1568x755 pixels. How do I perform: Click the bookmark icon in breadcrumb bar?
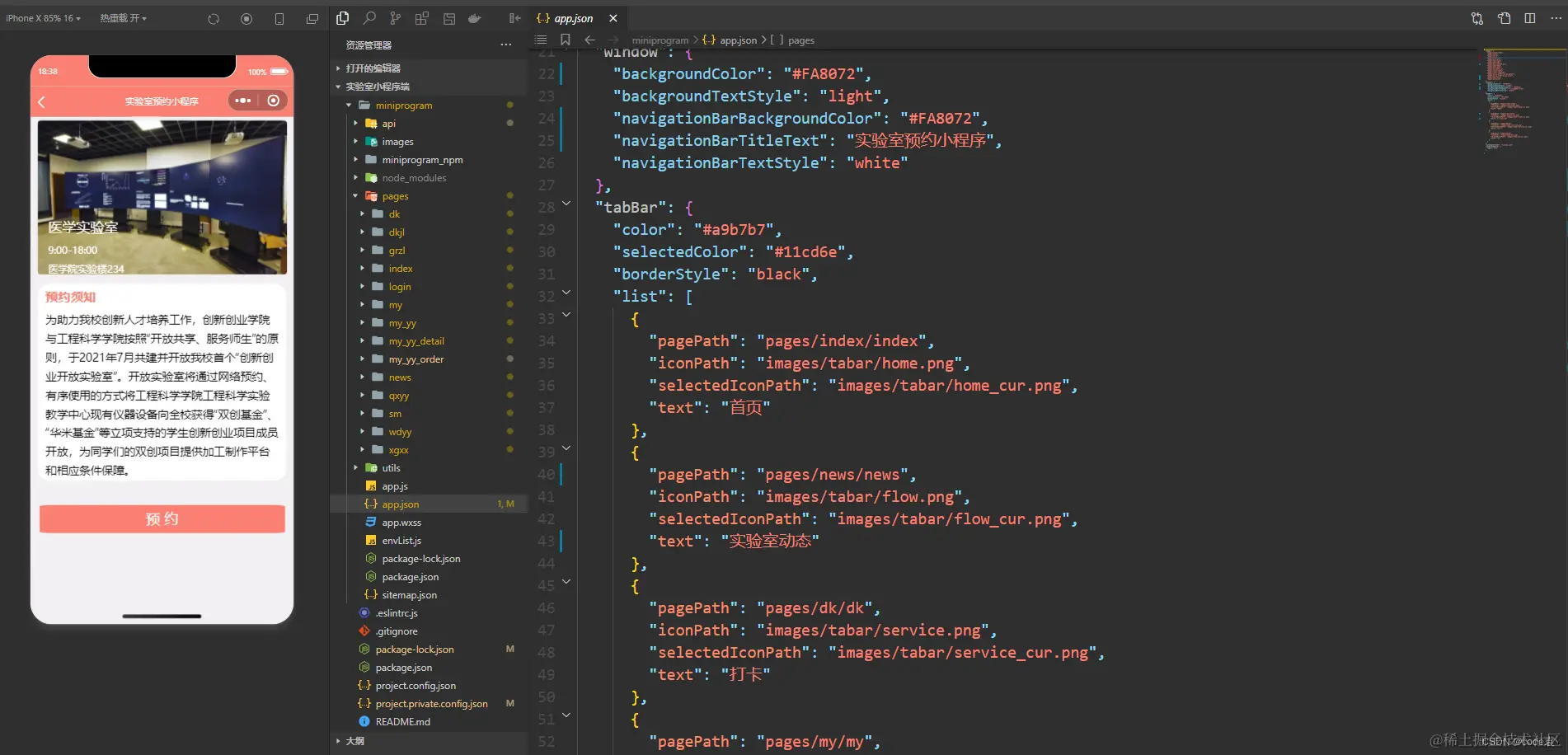coord(566,40)
